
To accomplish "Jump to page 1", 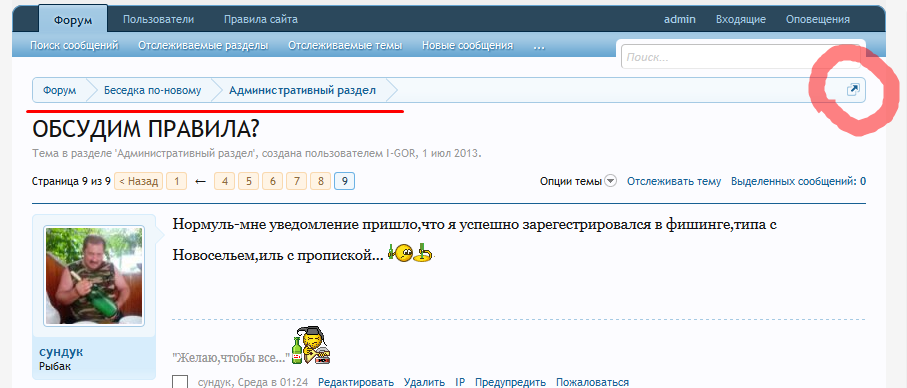I will click(x=176, y=182).
